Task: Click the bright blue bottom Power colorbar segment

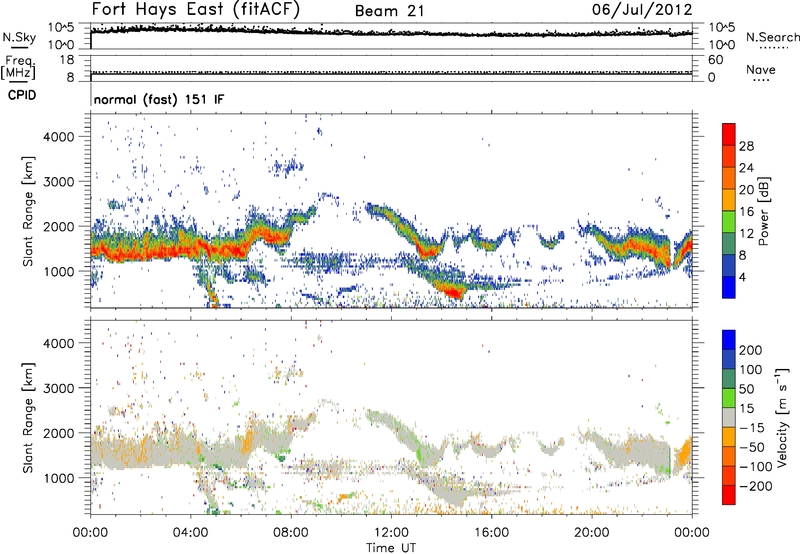Action: tap(729, 287)
